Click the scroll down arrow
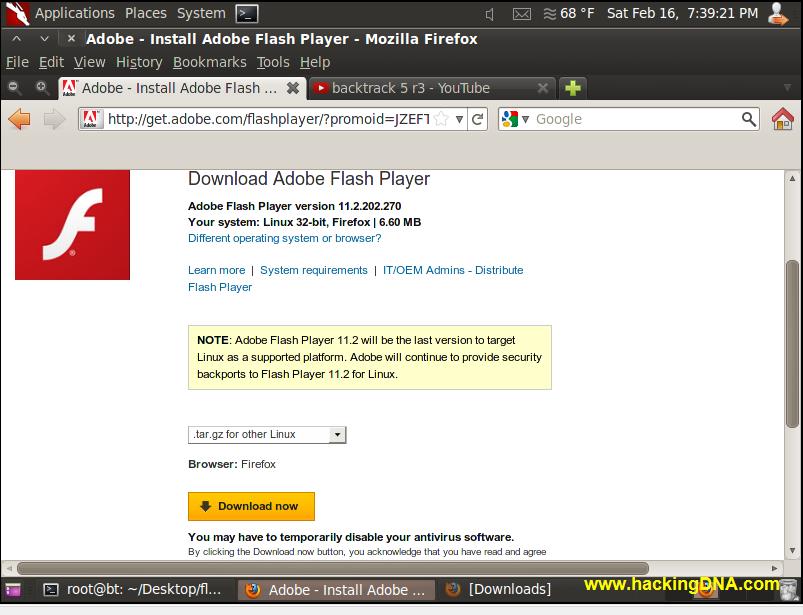 (x=792, y=551)
